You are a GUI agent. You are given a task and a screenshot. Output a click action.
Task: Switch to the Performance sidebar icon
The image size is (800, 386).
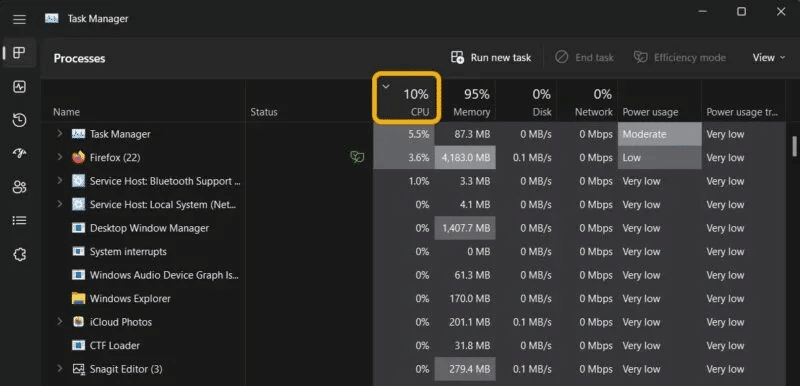pyautogui.click(x=19, y=86)
